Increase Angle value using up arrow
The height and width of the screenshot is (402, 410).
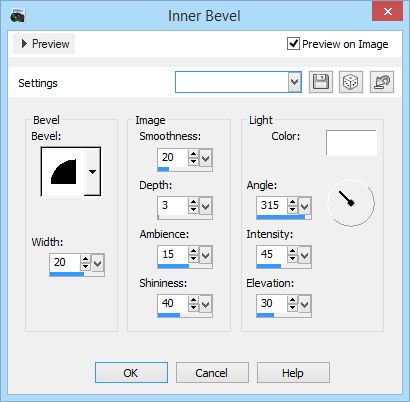click(292, 202)
